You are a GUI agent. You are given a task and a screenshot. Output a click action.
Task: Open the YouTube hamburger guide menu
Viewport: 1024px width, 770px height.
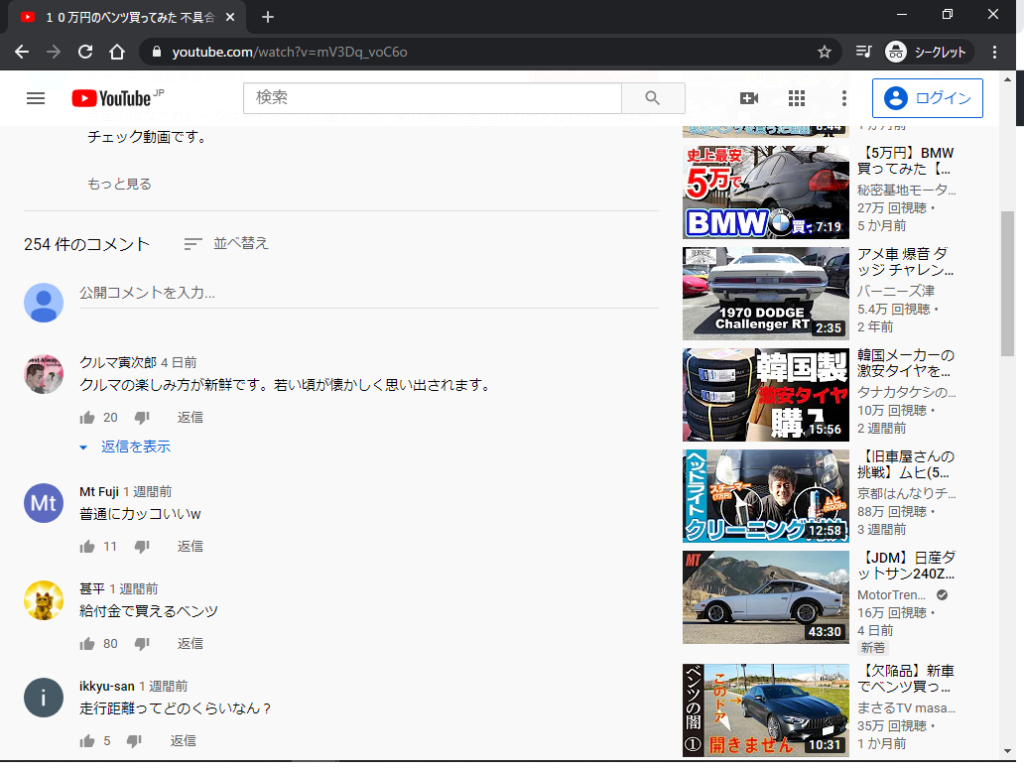click(36, 98)
